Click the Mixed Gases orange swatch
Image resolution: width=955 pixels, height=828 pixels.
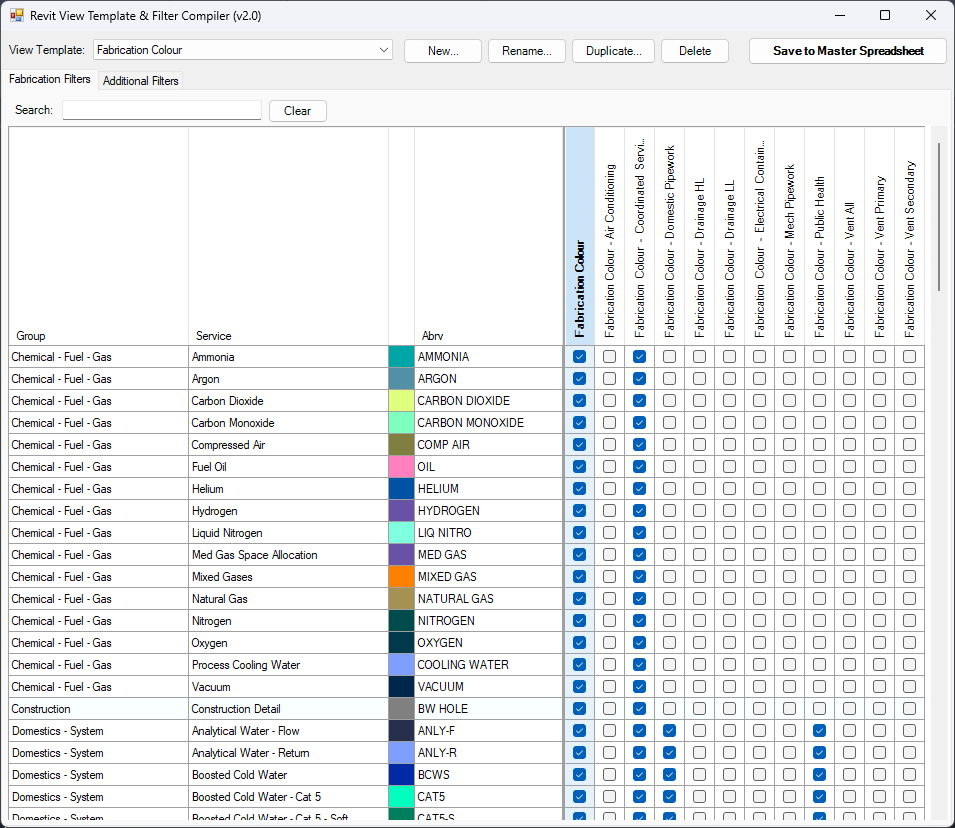click(401, 576)
